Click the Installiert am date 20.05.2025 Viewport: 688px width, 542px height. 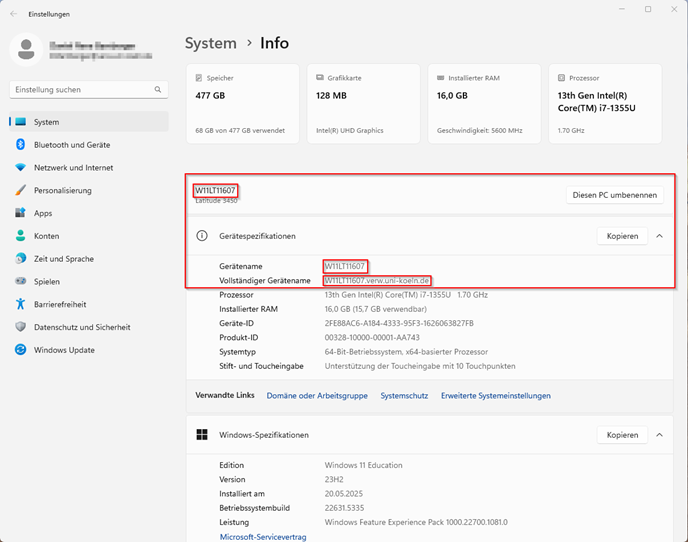(344, 494)
